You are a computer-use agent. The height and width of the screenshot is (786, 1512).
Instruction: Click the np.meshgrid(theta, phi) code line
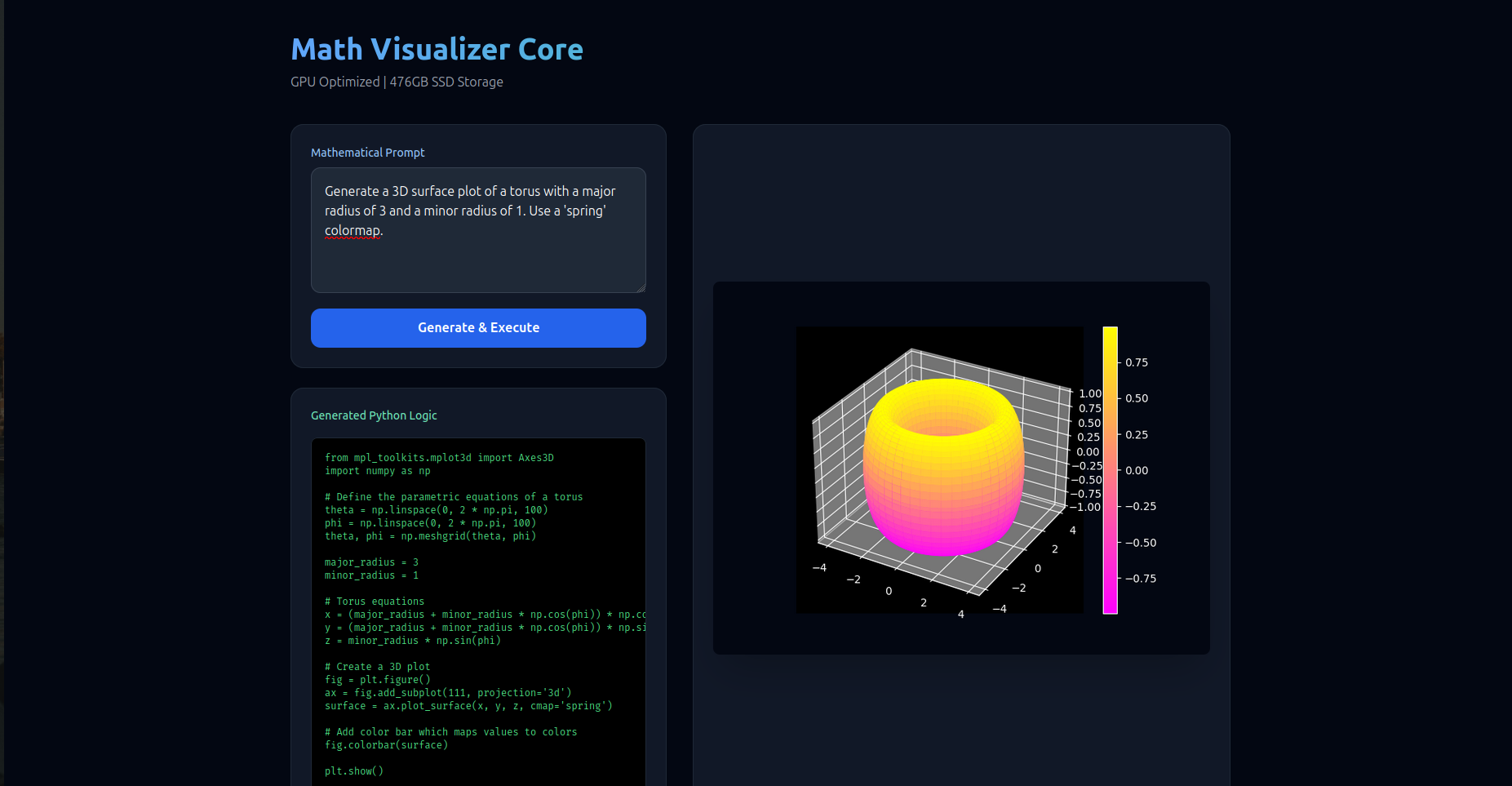coord(431,535)
